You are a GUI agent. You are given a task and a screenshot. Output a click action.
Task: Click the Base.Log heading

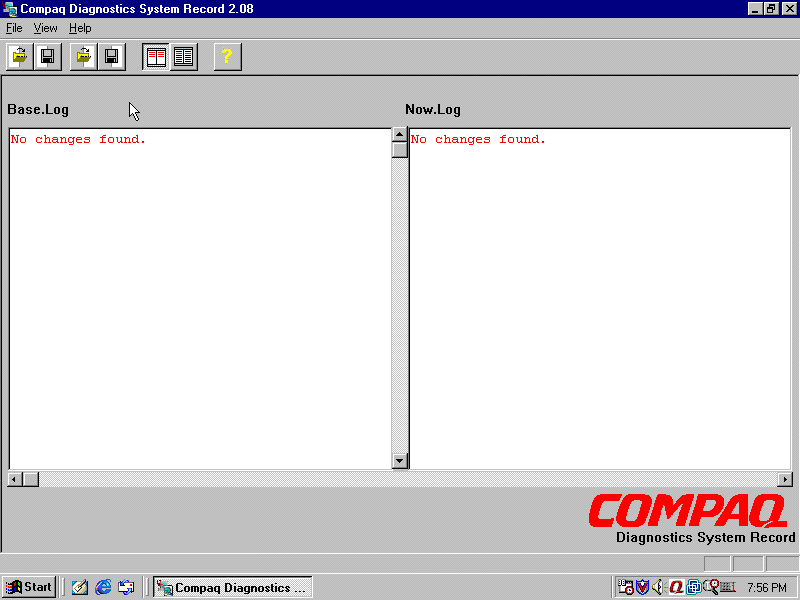[x=38, y=110]
